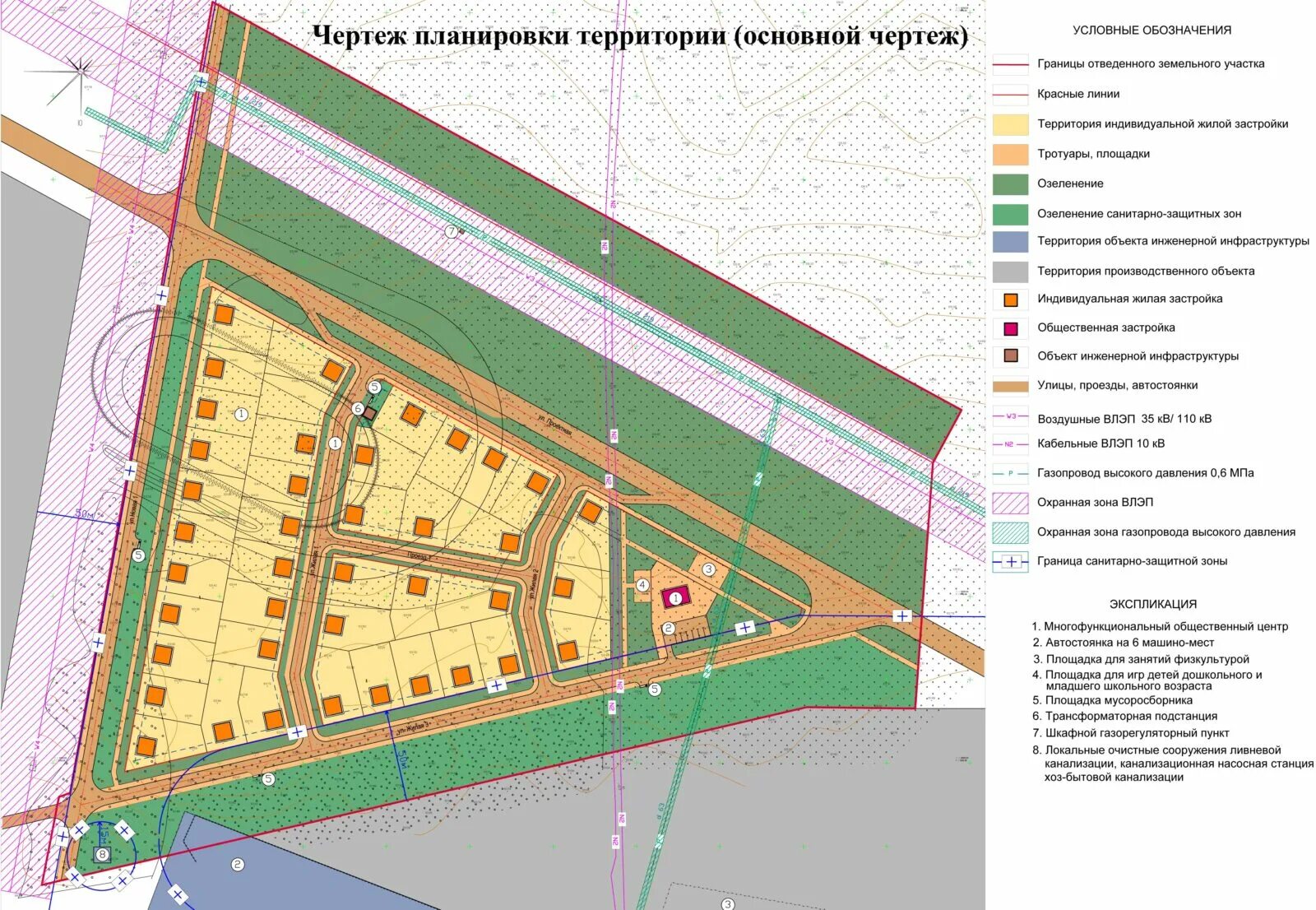Click explication item 'Площадка мусоросборника'

tap(1112, 700)
